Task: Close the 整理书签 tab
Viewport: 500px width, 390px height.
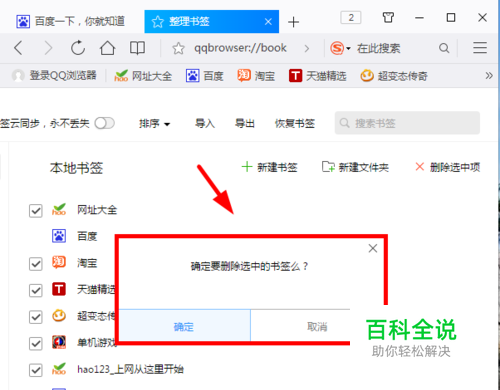Action: [268, 22]
